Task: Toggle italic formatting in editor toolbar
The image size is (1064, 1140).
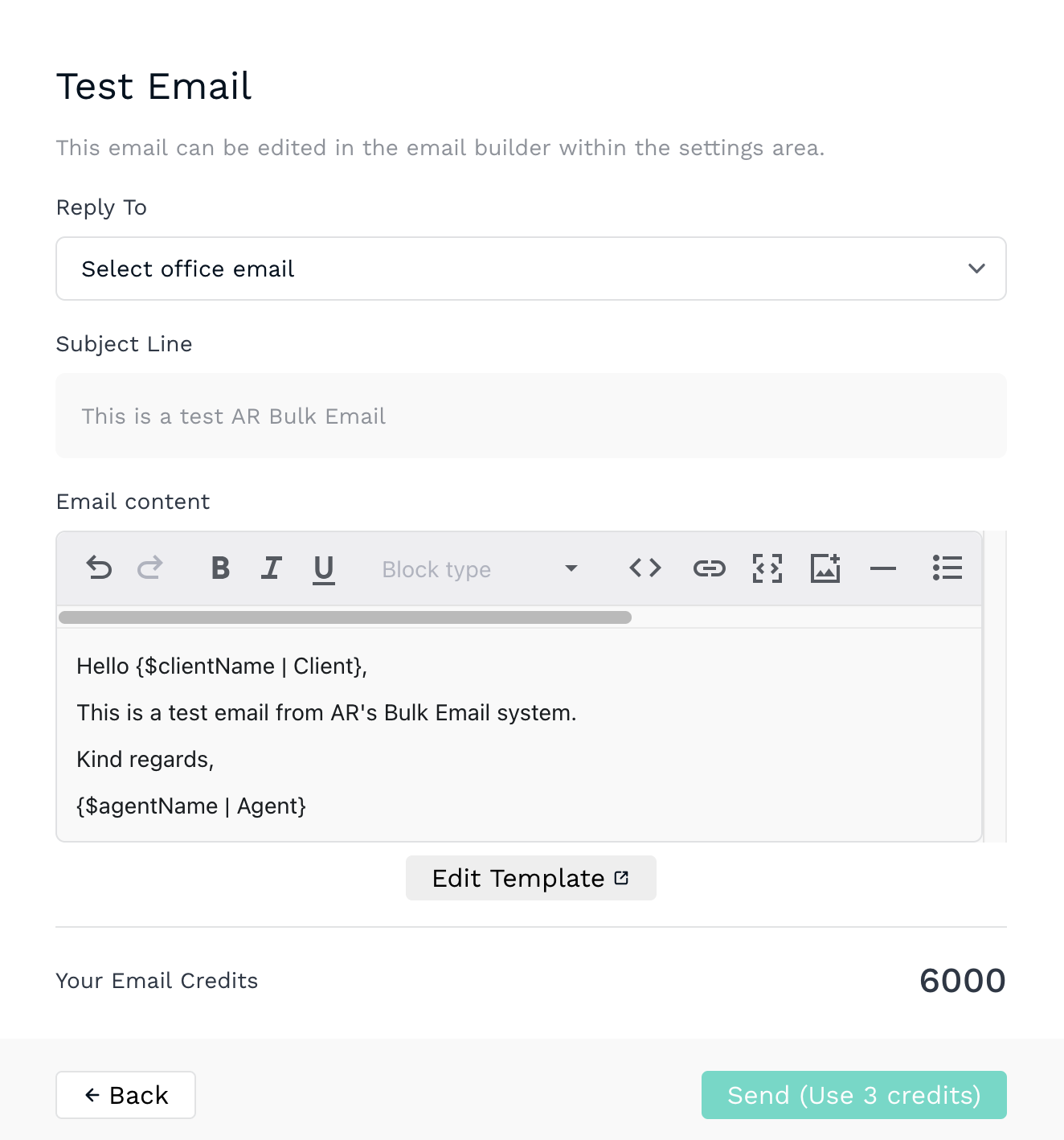Action: [x=272, y=568]
